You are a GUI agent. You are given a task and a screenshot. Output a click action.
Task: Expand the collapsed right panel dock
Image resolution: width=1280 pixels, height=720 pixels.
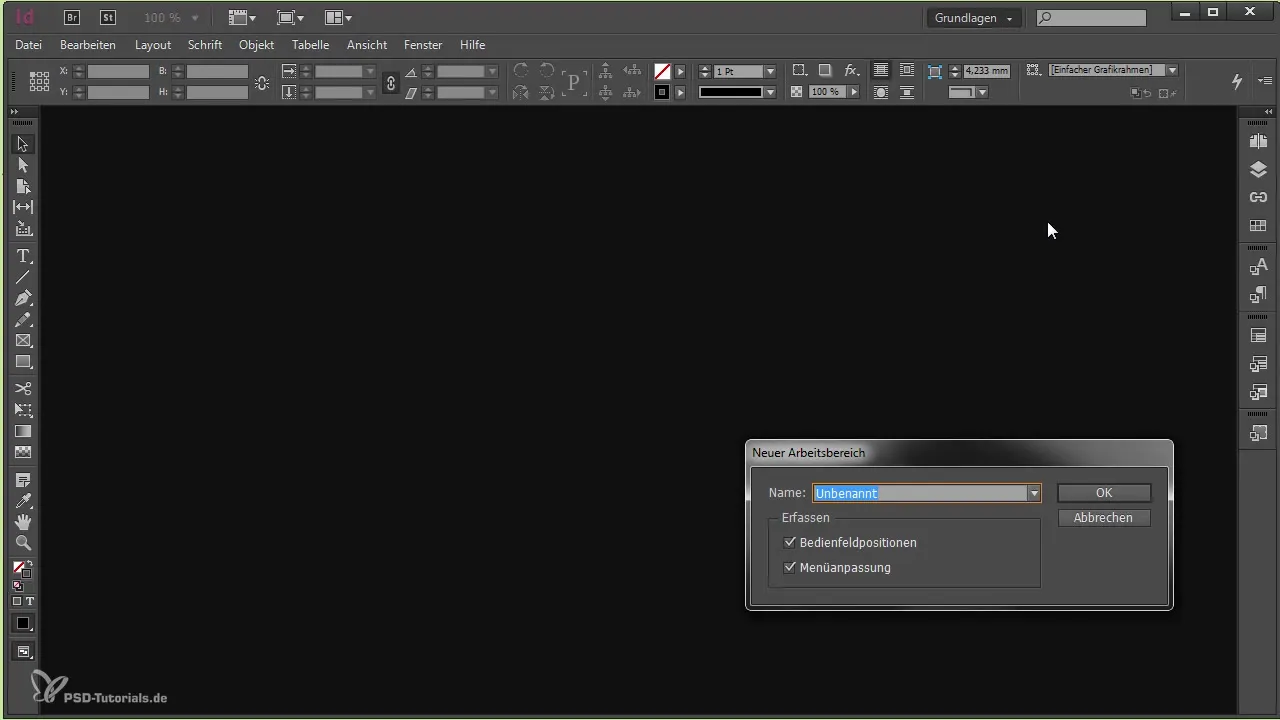pyautogui.click(x=1268, y=111)
